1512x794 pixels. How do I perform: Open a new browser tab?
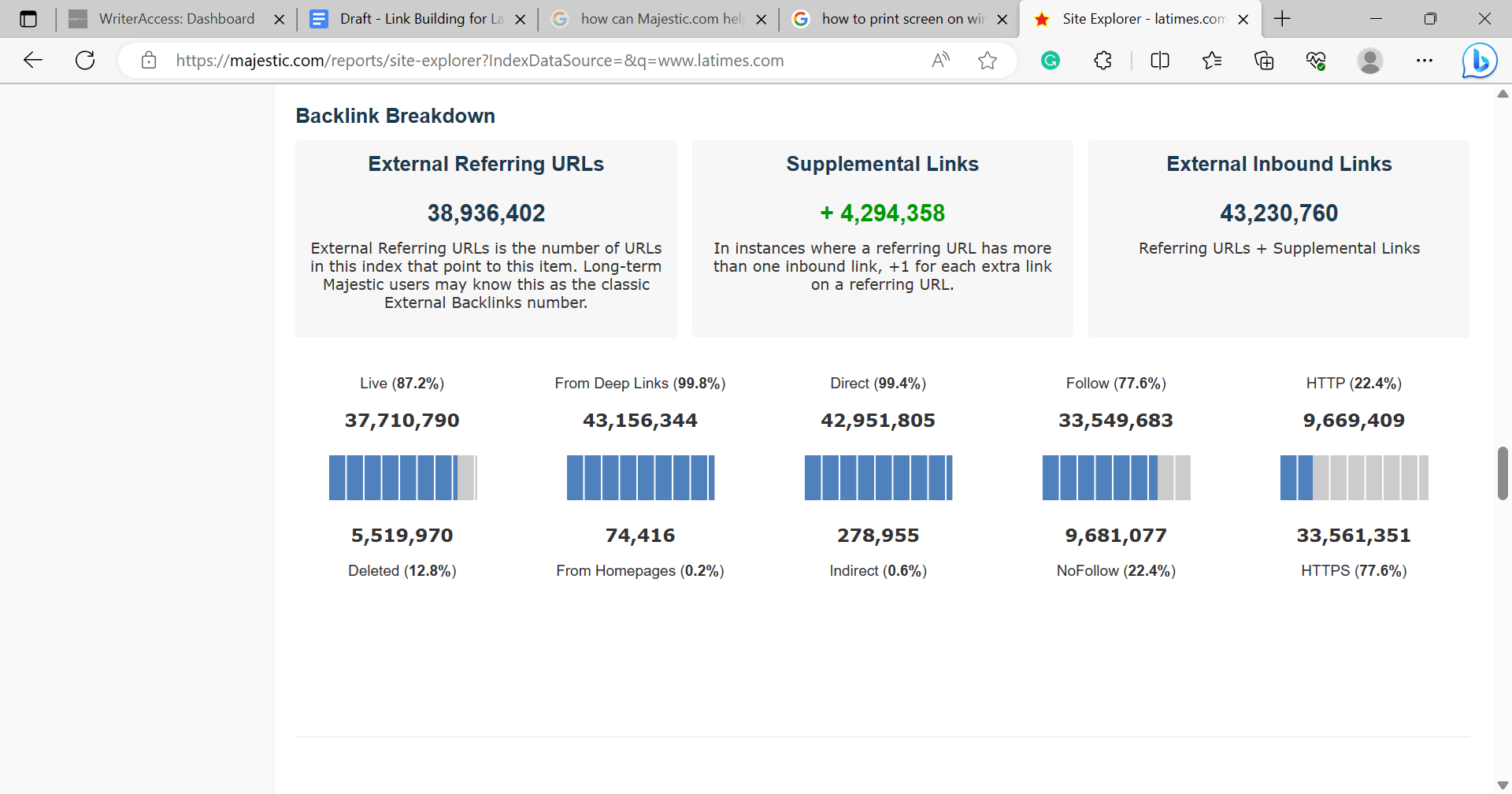tap(1282, 18)
